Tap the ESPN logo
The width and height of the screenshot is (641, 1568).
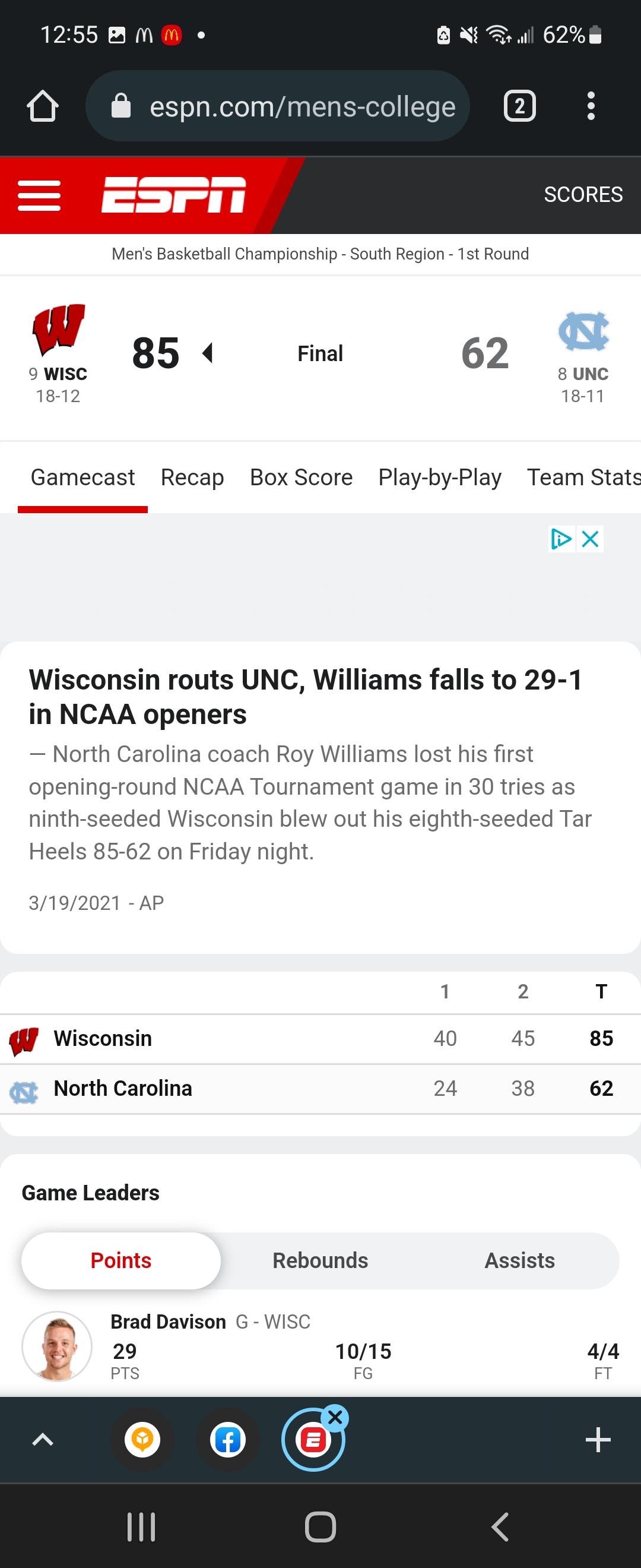pyautogui.click(x=173, y=195)
